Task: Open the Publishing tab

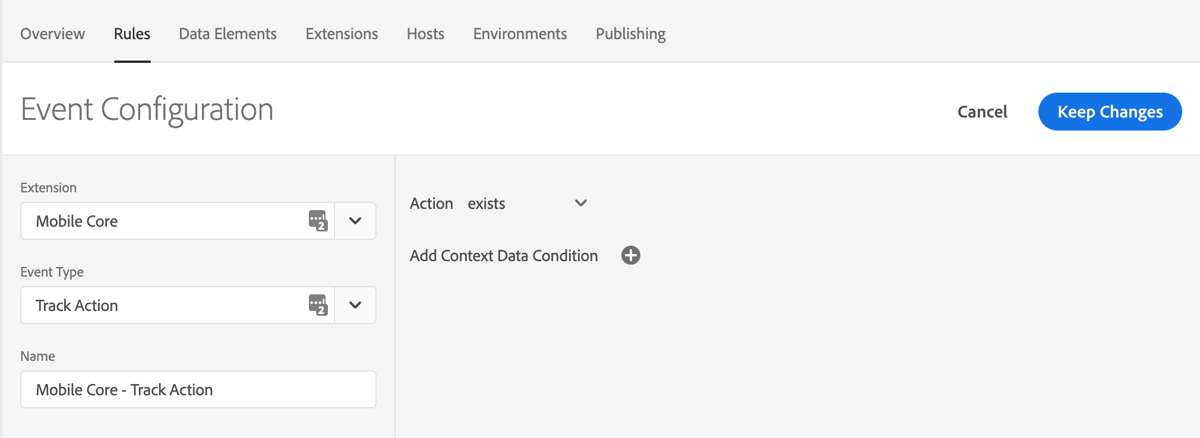Action: coord(631,34)
